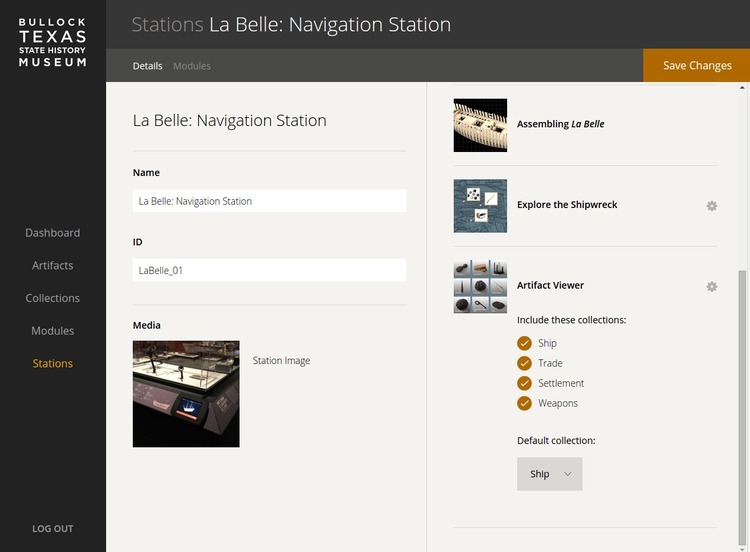The image size is (750, 552).
Task: Uncheck the Ship collection checkbox
Action: pyautogui.click(x=524, y=343)
